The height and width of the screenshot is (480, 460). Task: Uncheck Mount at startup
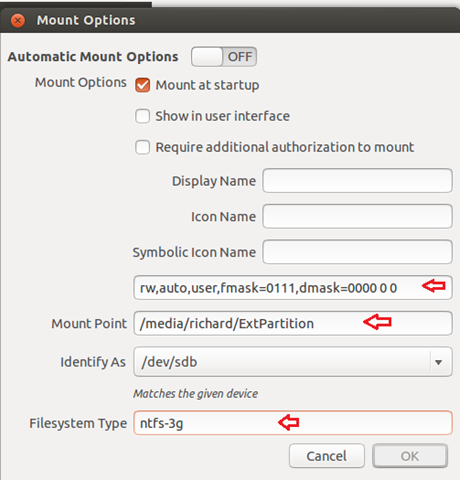click(x=143, y=85)
